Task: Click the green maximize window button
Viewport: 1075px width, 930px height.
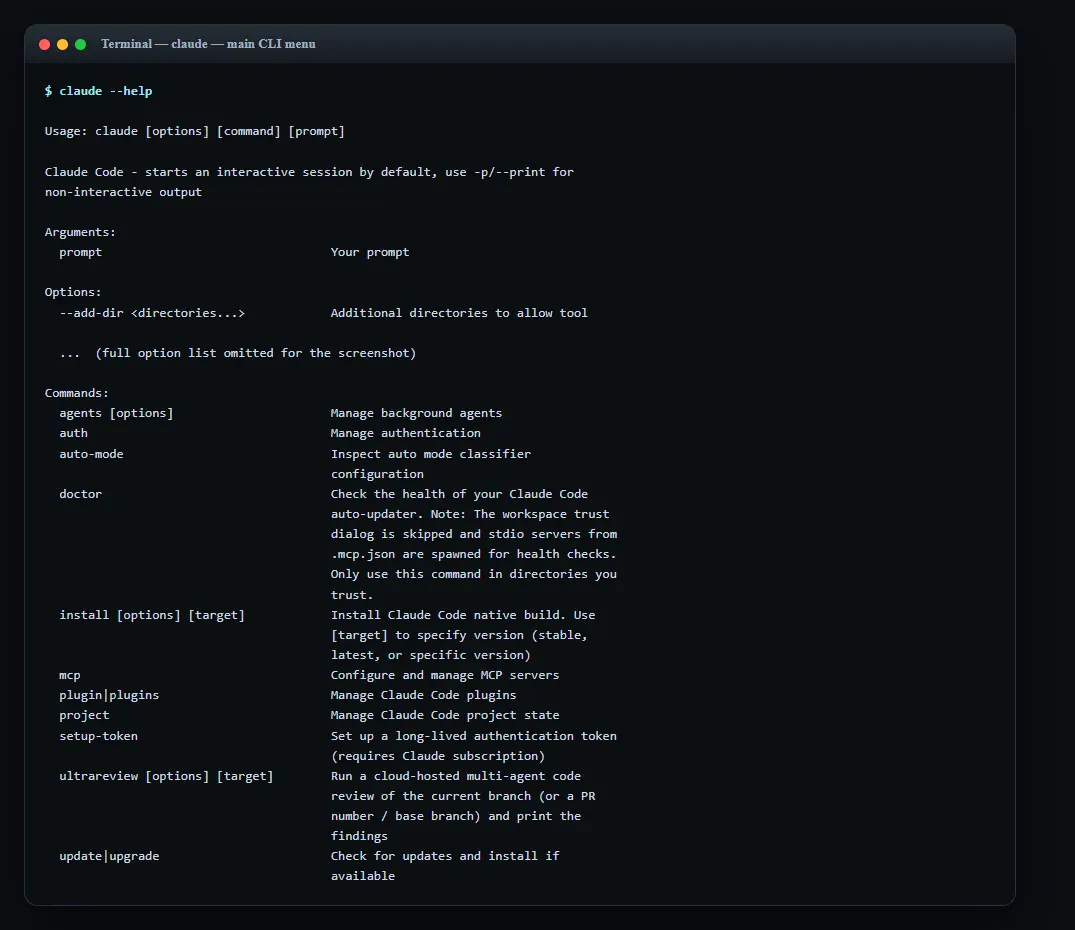Action: pyautogui.click(x=80, y=45)
